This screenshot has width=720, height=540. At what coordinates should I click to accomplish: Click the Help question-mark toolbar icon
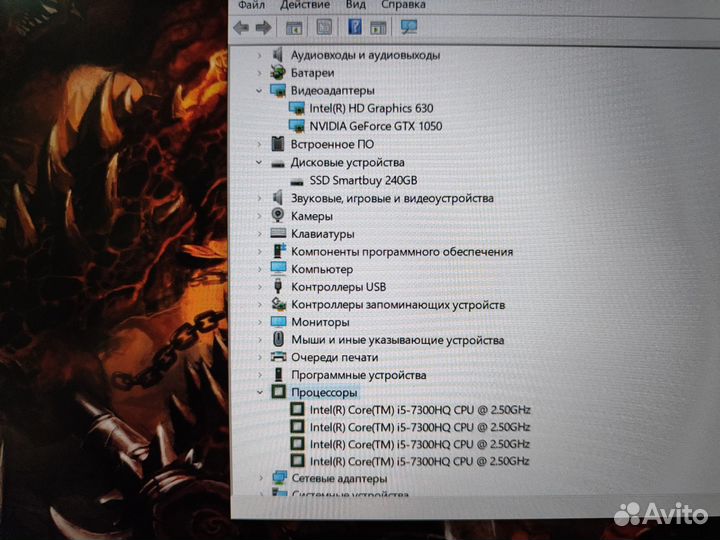354,27
